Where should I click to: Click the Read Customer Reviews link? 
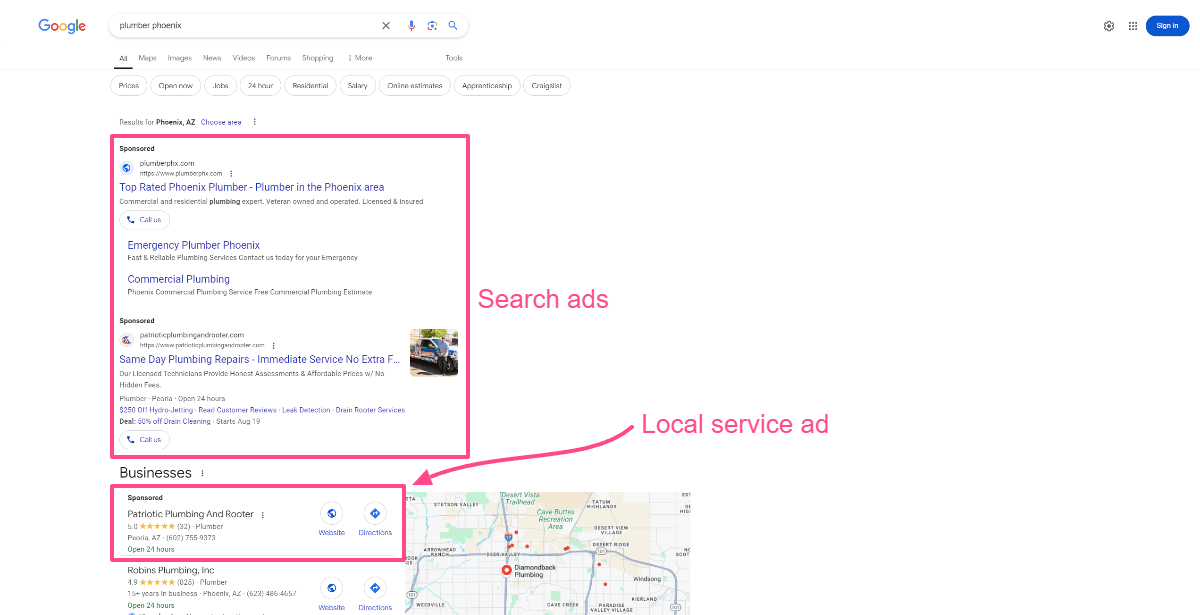click(x=238, y=410)
